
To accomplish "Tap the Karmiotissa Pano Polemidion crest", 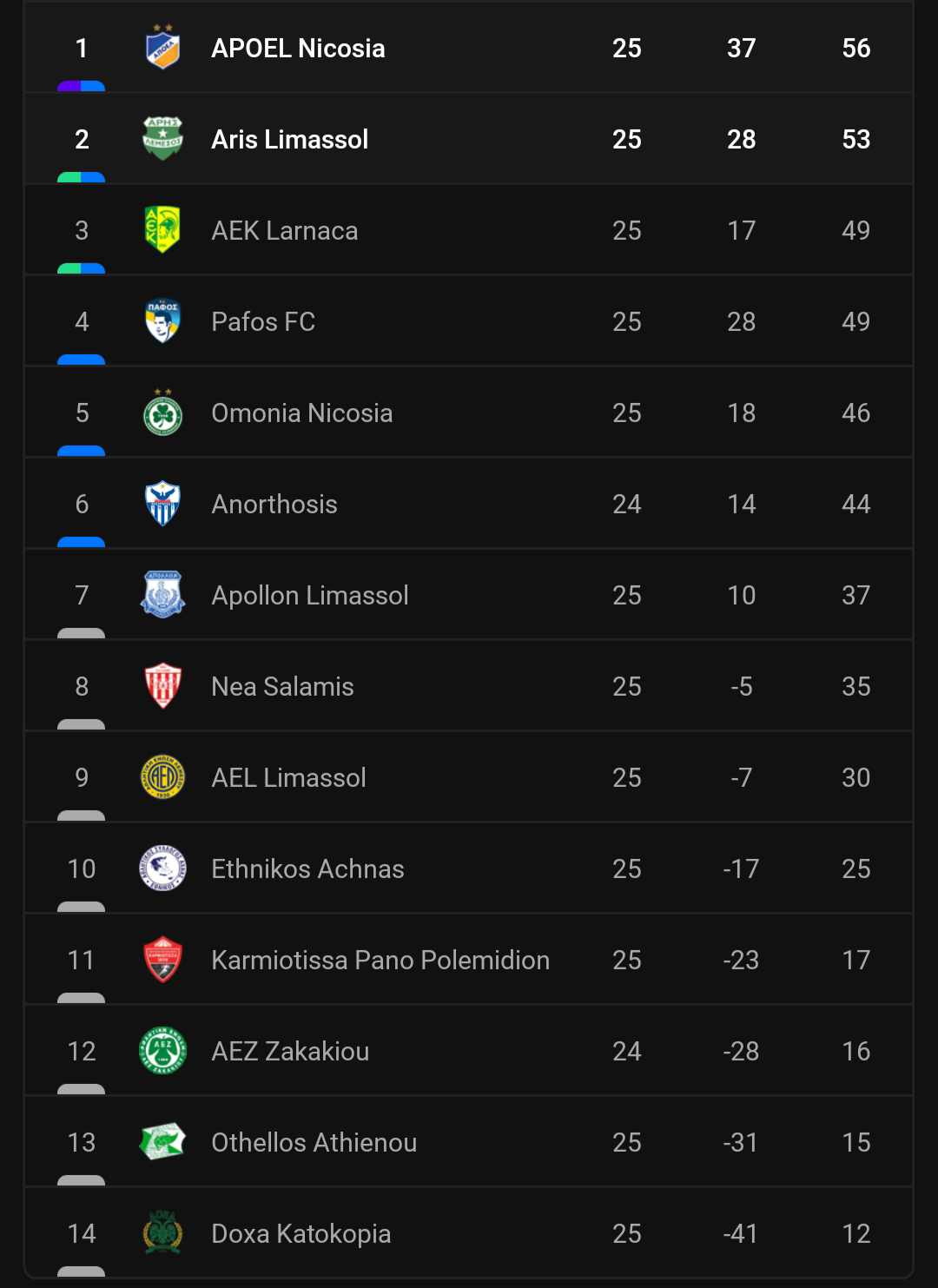I will [x=162, y=960].
